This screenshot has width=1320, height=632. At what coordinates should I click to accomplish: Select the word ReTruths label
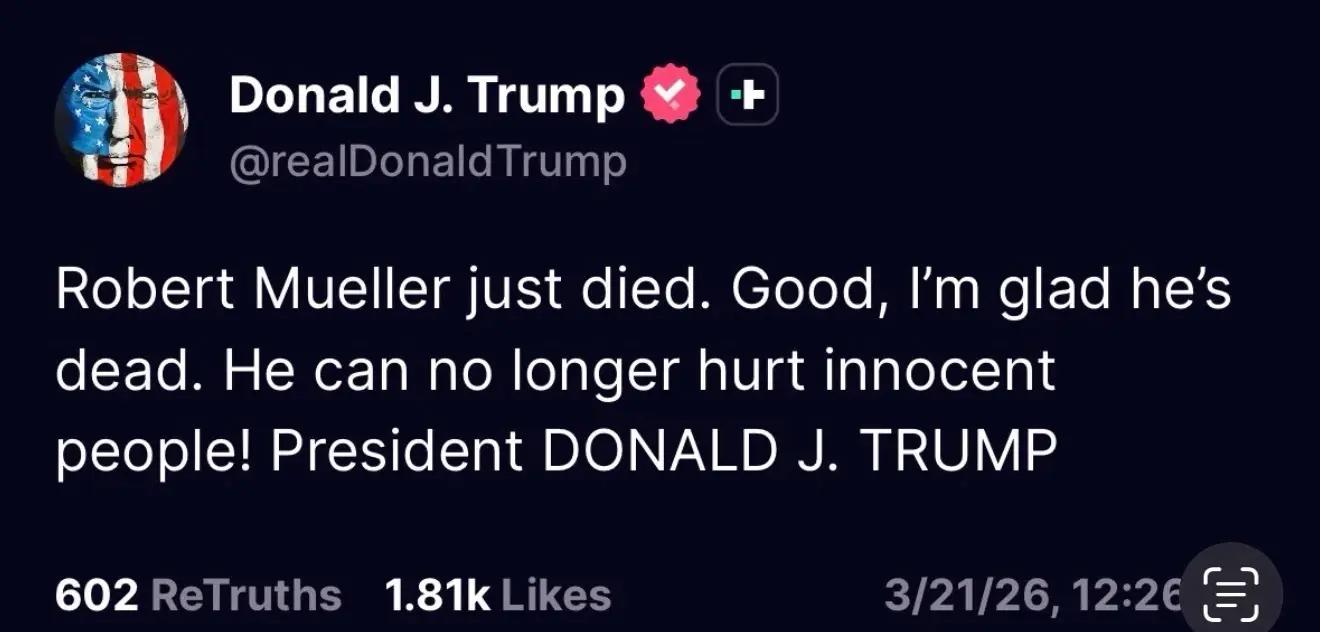click(245, 596)
